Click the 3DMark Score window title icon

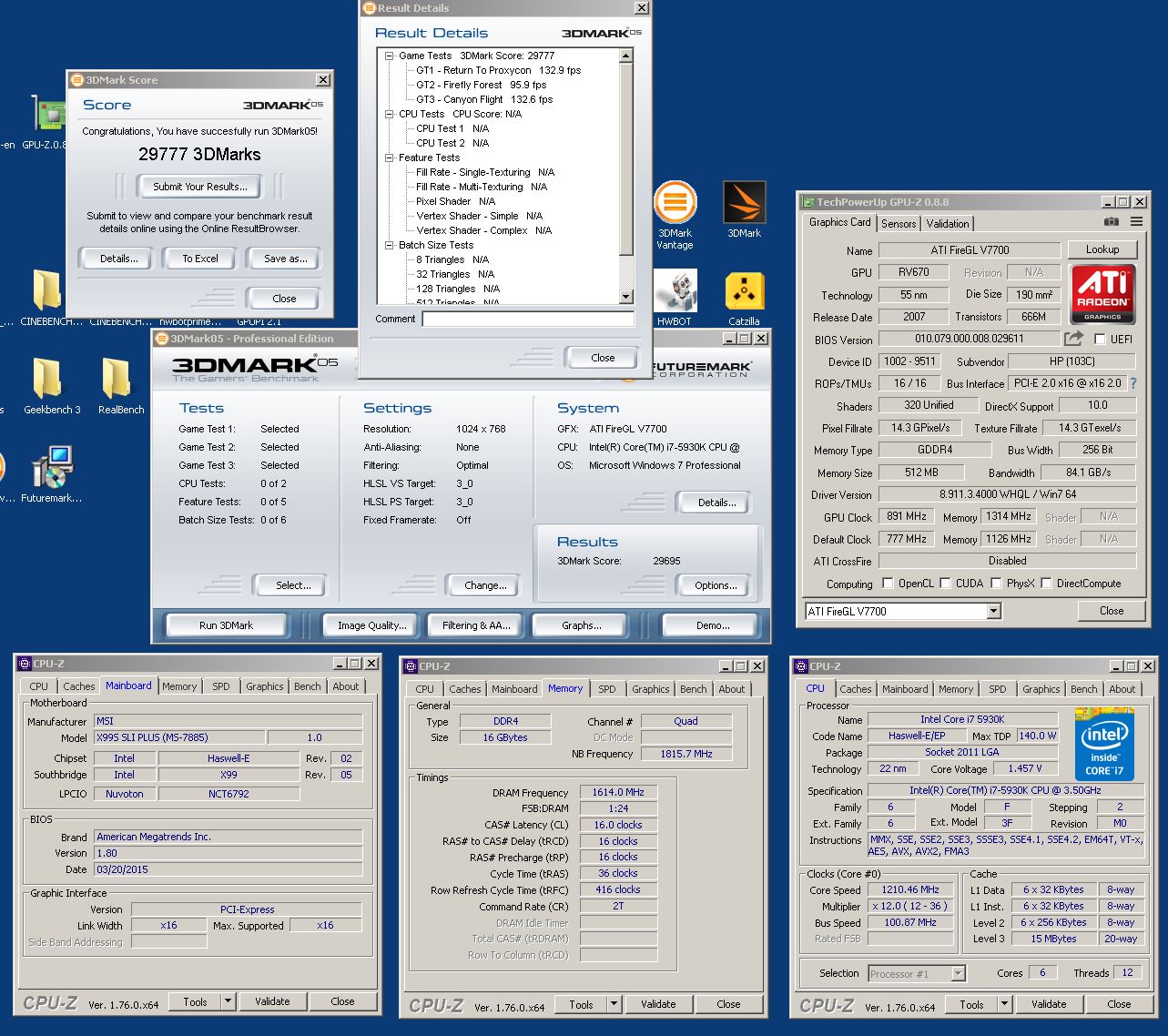(76, 80)
